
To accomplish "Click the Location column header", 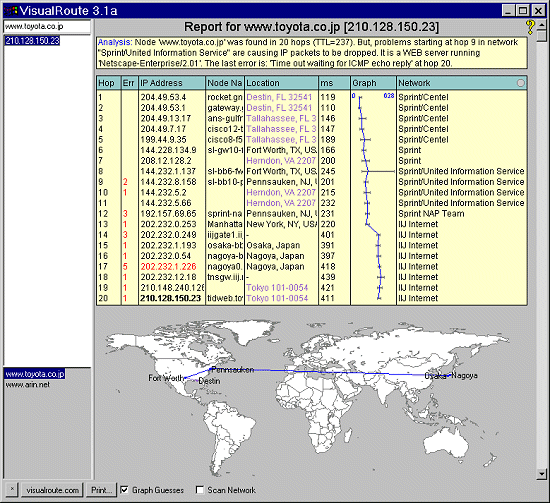I will pos(281,83).
